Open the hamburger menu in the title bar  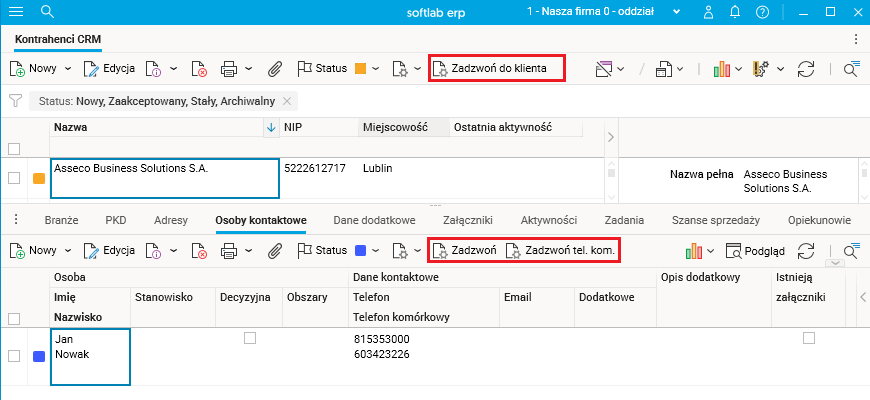[x=16, y=13]
